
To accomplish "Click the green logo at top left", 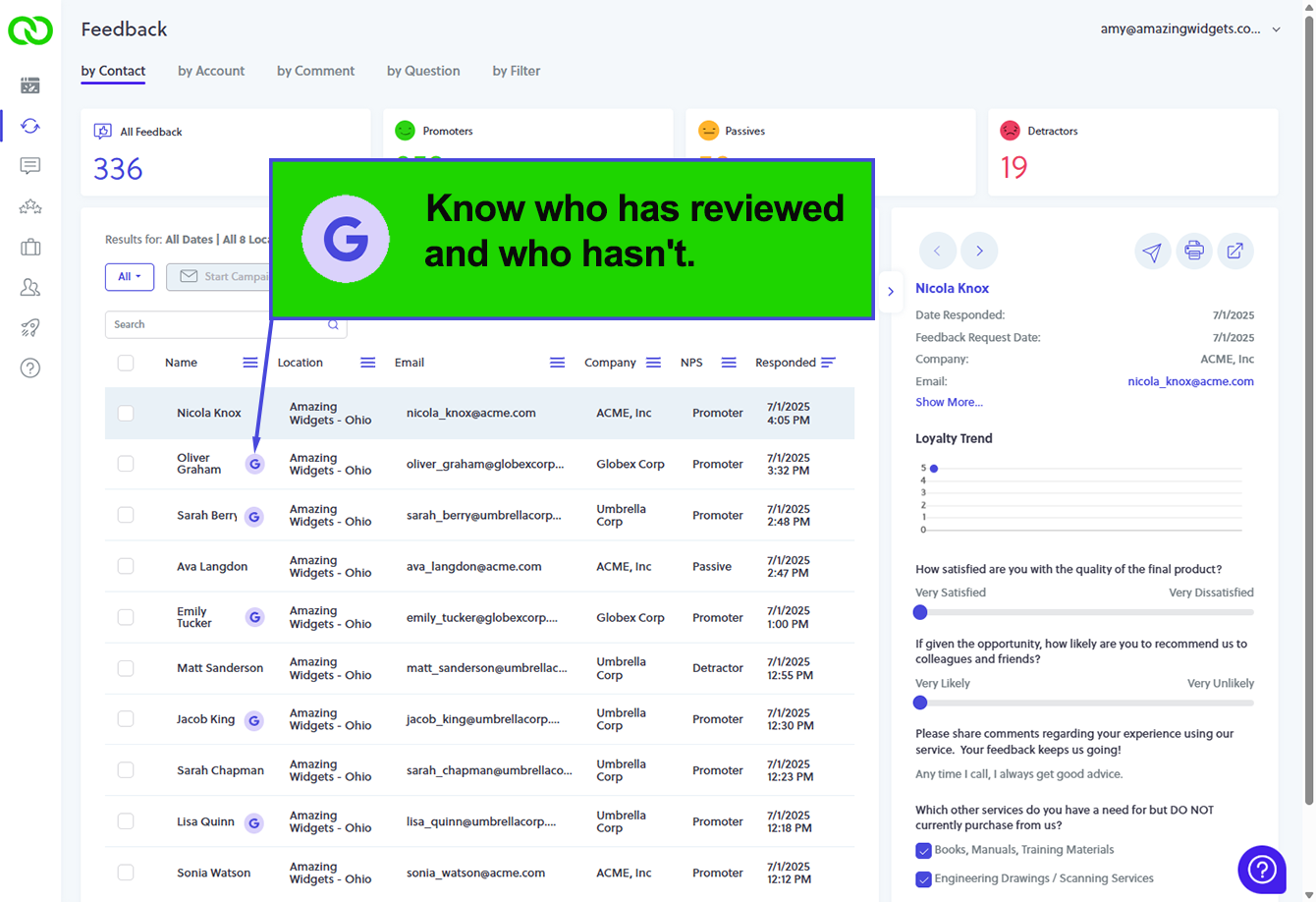I will click(29, 29).
